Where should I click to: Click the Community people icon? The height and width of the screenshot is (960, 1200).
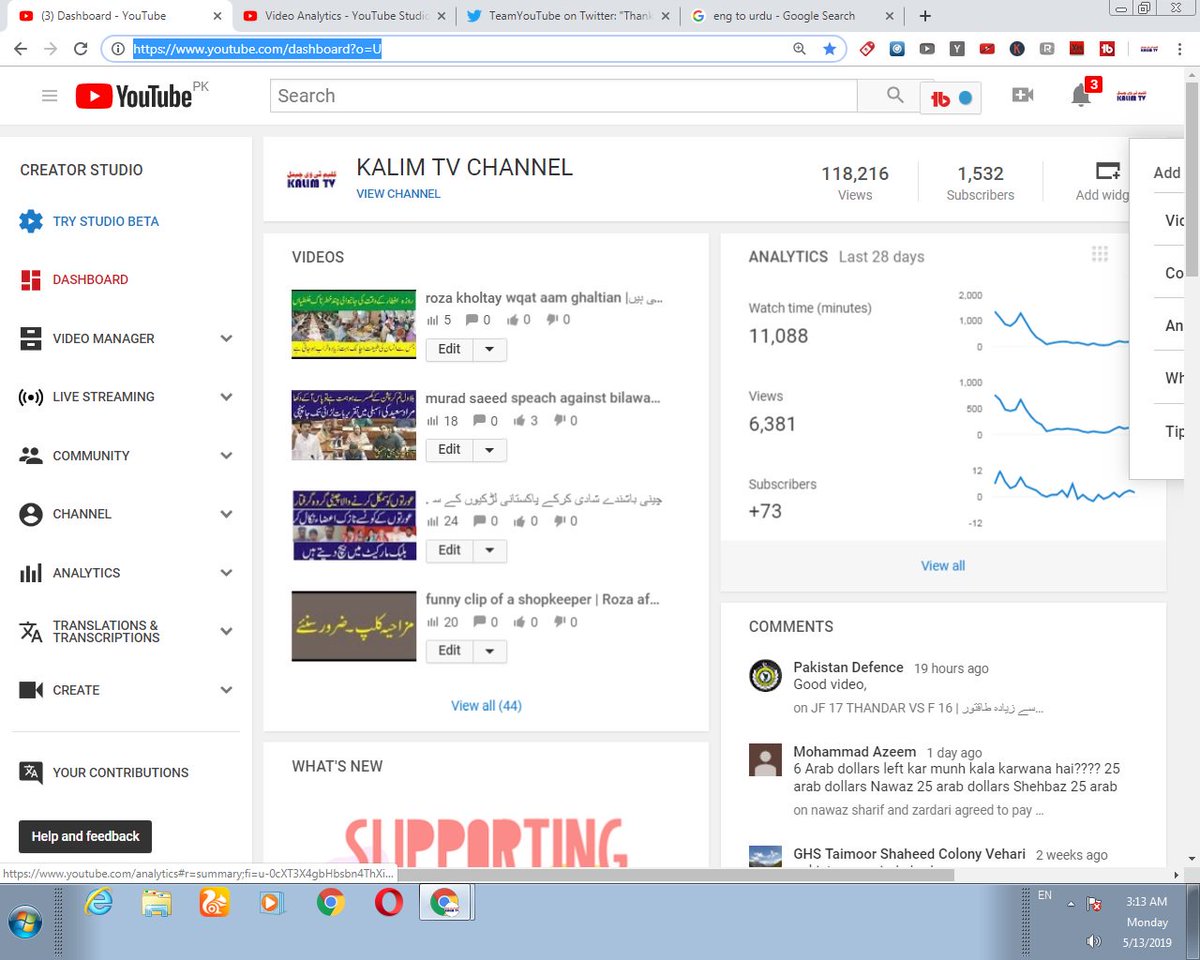(31, 455)
